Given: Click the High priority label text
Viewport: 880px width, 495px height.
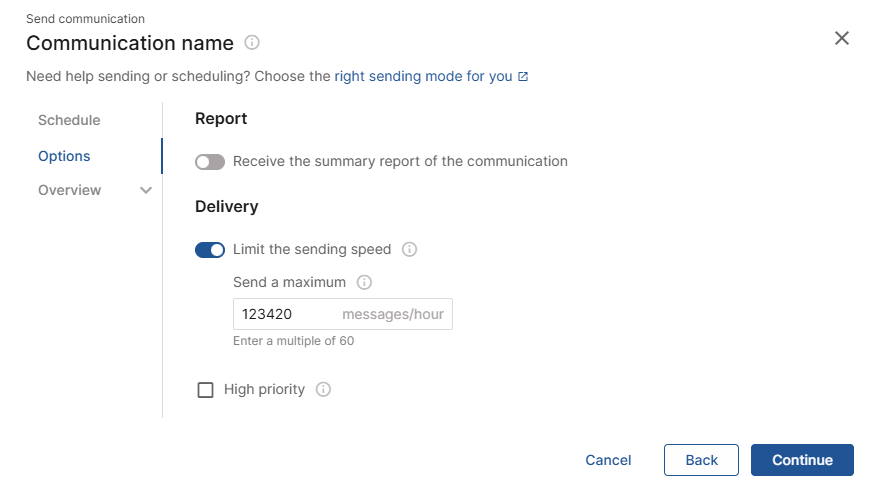Looking at the screenshot, I should [264, 389].
